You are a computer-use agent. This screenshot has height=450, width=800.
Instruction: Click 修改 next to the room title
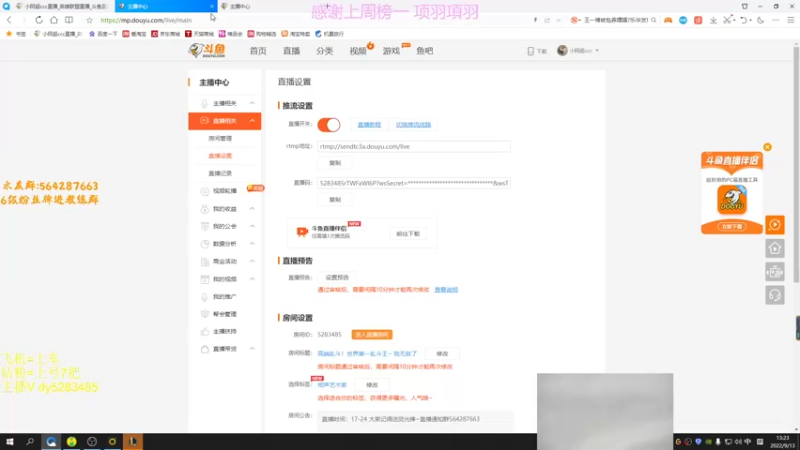tap(442, 354)
